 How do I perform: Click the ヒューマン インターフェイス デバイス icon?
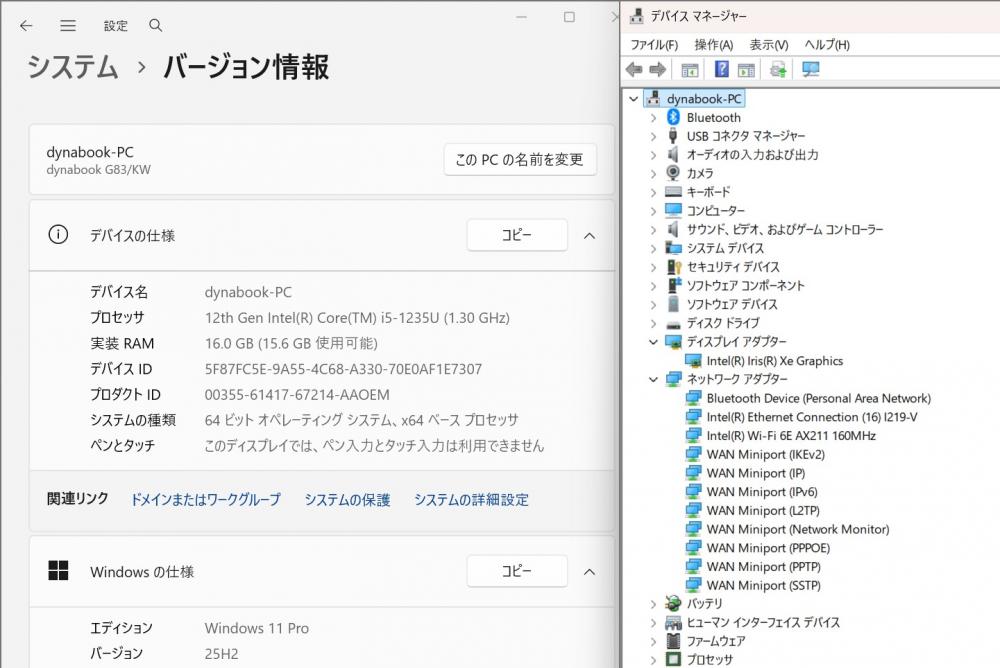click(x=673, y=622)
